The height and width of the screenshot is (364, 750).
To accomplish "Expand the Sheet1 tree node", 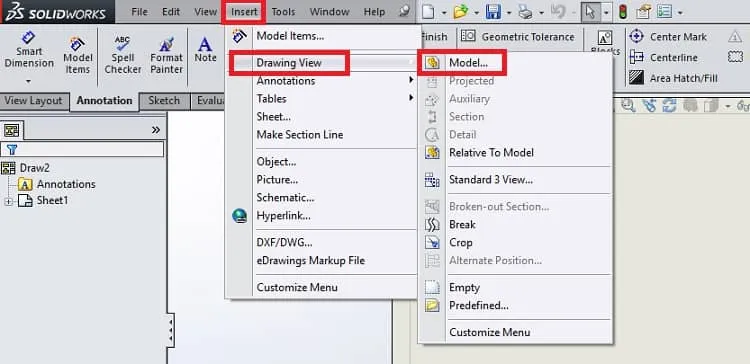I will [8, 202].
